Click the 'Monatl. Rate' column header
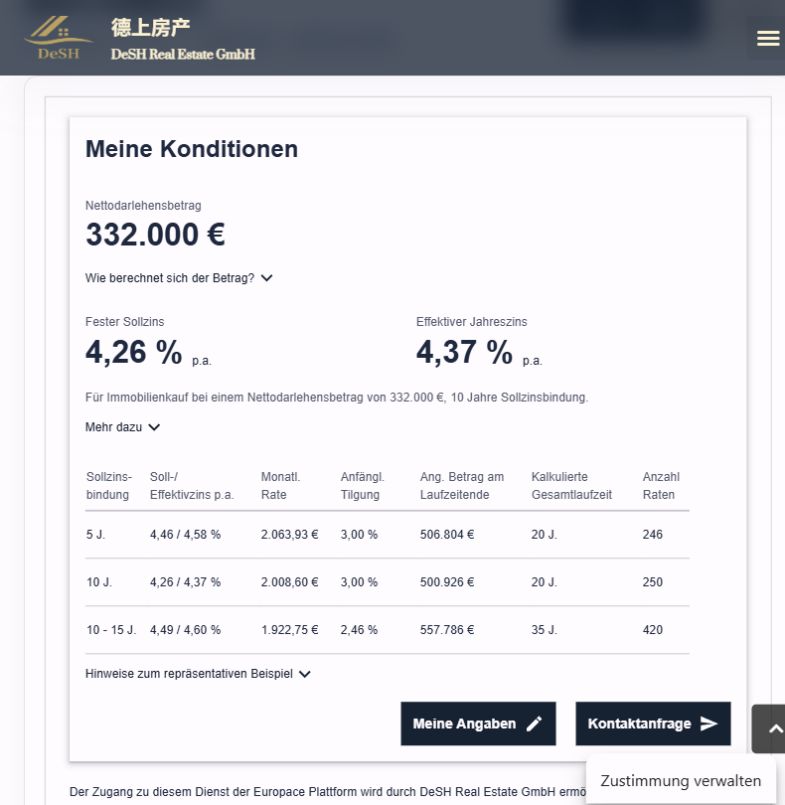The image size is (785, 805). point(280,486)
